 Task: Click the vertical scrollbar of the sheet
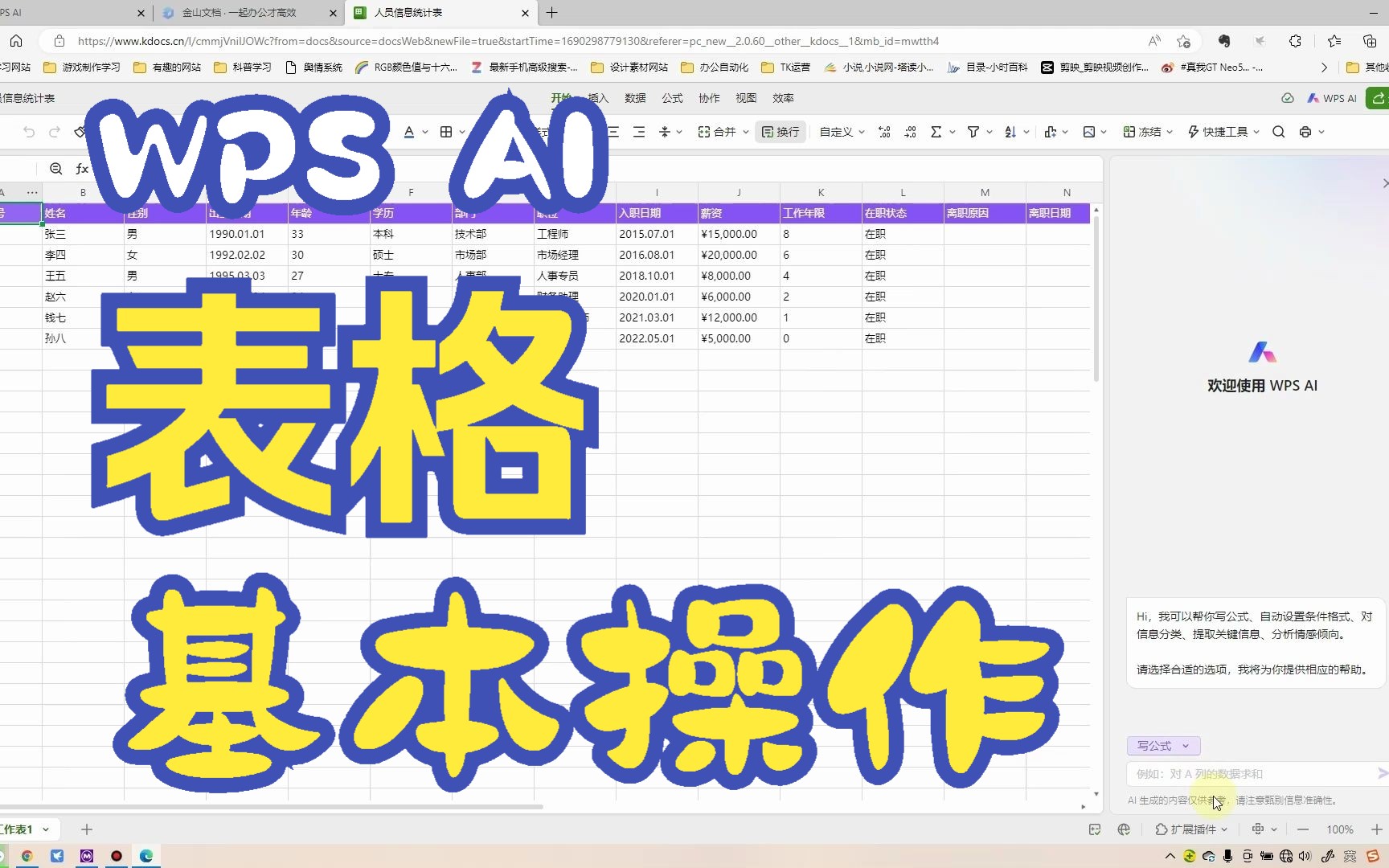pyautogui.click(x=1096, y=297)
